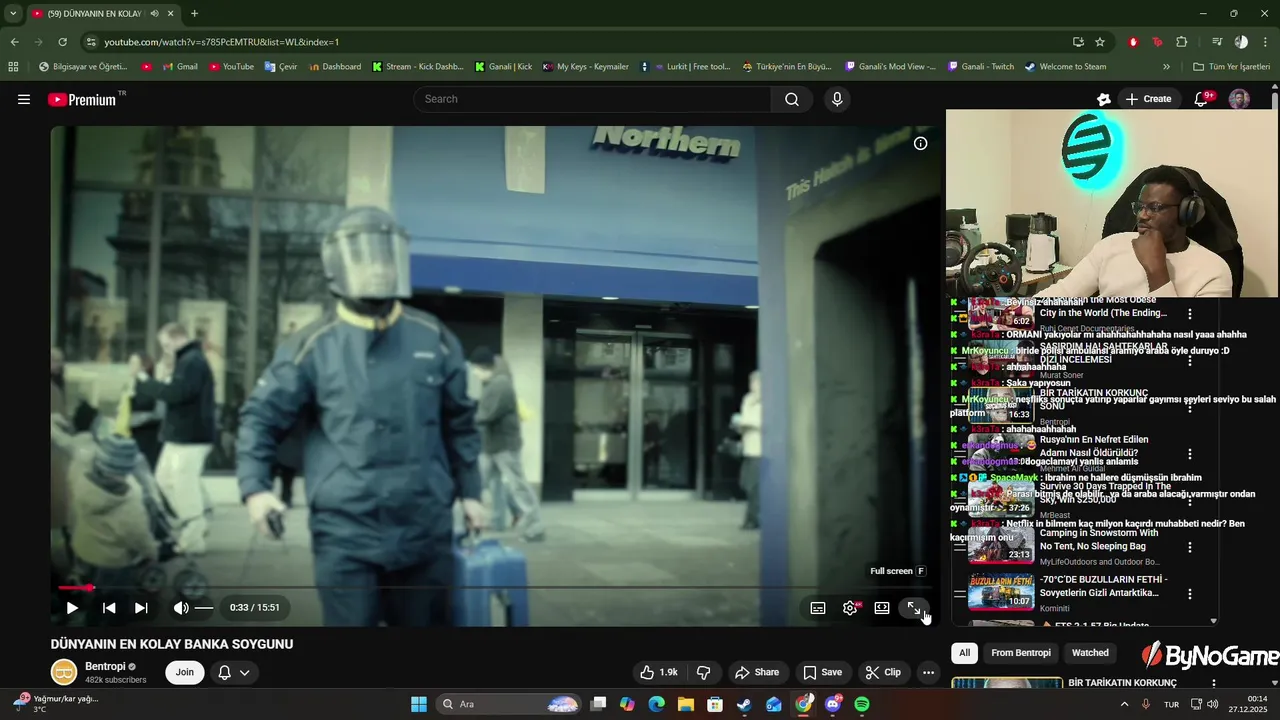Viewport: 1280px width, 720px height.
Task: Open options for BIR TARIKATIN KORKUNÇ SONU
Action: [1190, 407]
